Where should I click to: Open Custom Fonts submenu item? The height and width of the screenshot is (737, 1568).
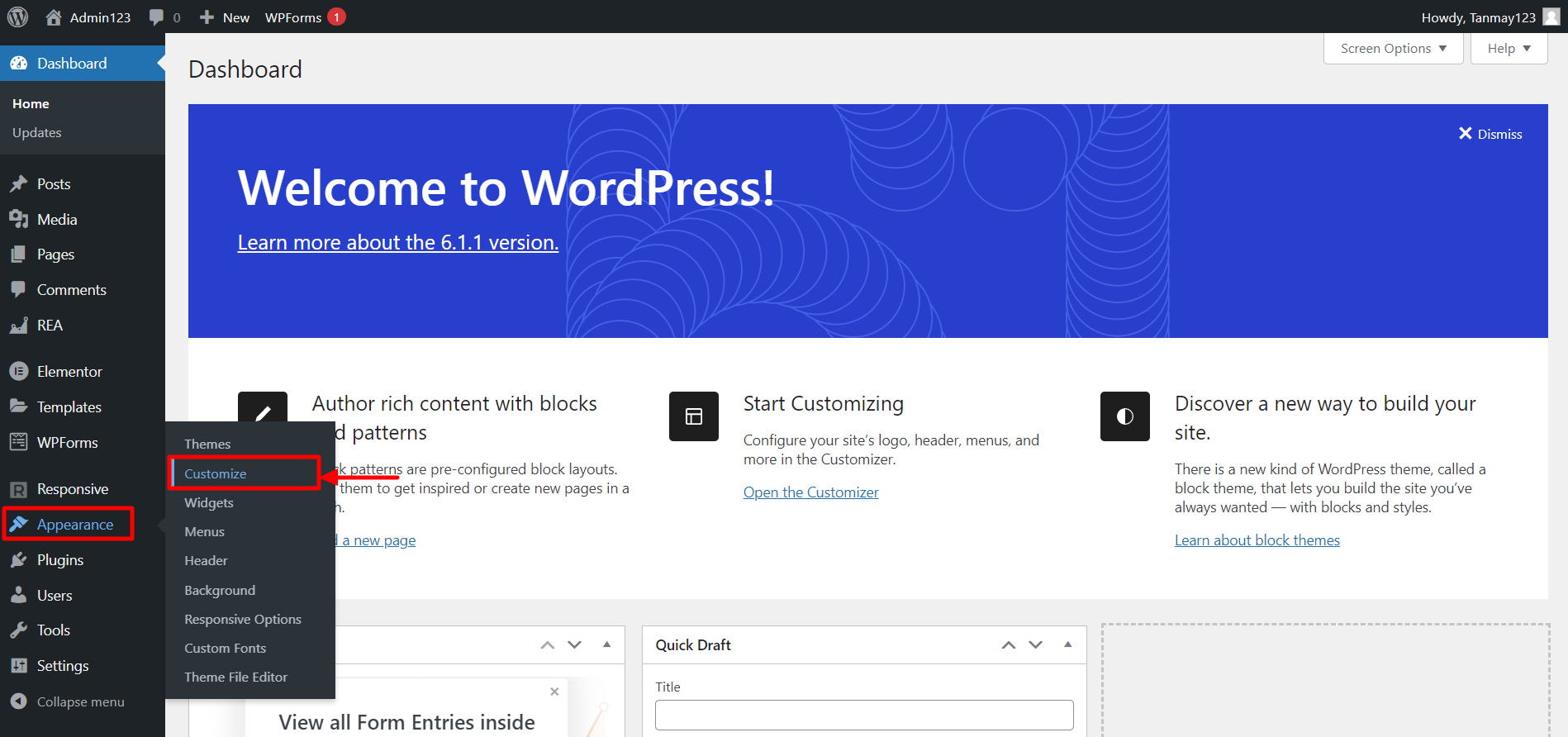coord(226,648)
